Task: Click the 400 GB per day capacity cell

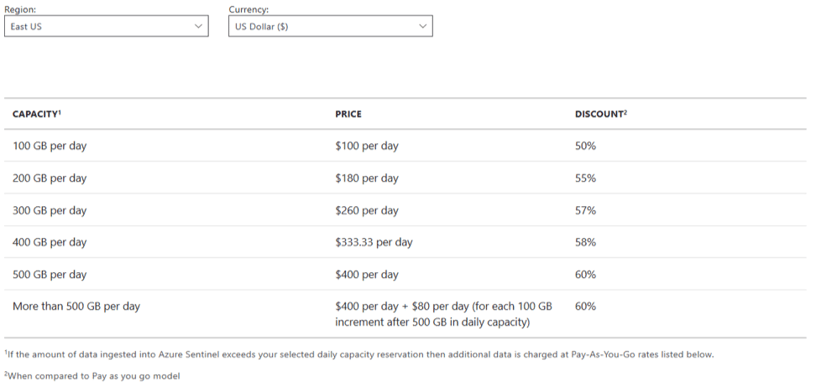Action: 49,242
